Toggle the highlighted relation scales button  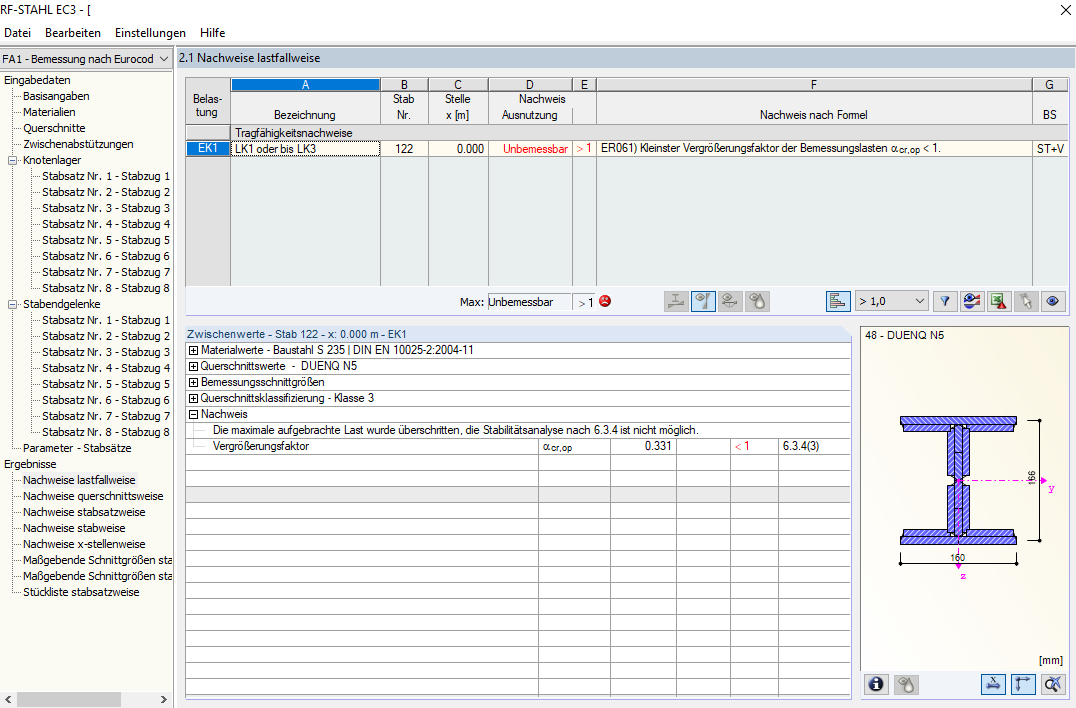coord(703,301)
